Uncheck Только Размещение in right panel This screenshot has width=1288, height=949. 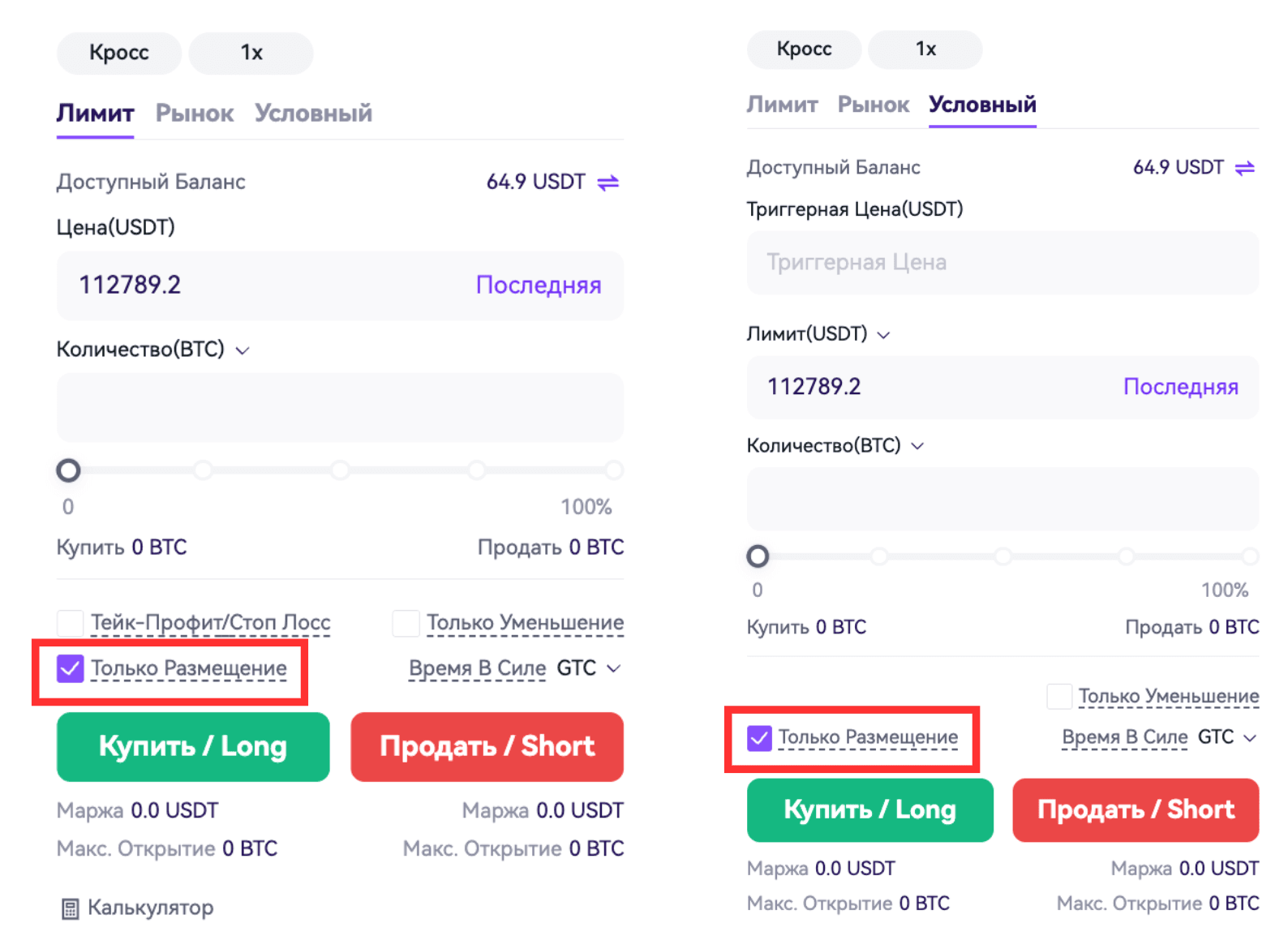[x=759, y=737]
